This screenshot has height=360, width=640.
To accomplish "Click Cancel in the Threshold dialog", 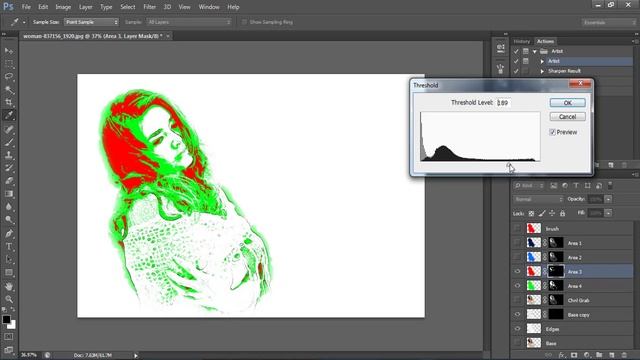I will point(567,117).
